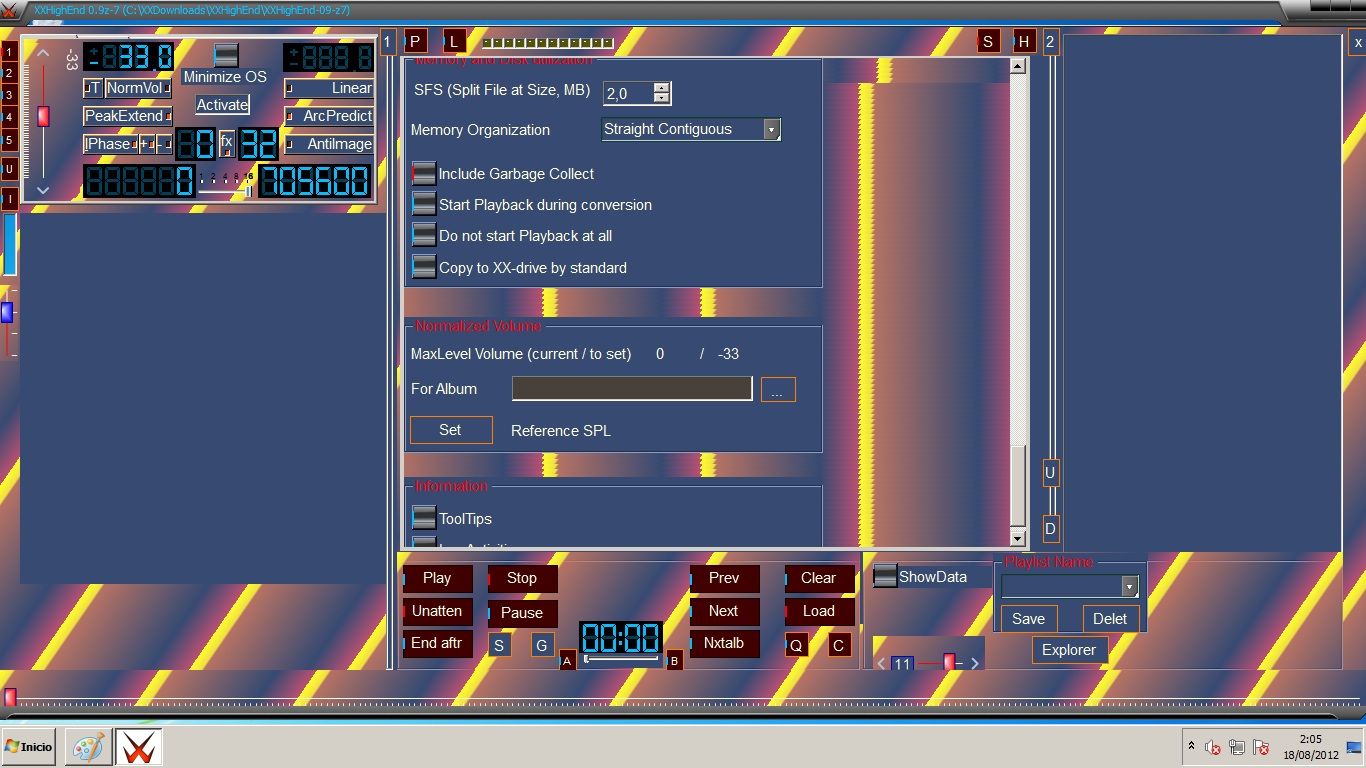Screen dimensions: 1366x768
Task: Skip to the Prev track
Action: pos(724,578)
